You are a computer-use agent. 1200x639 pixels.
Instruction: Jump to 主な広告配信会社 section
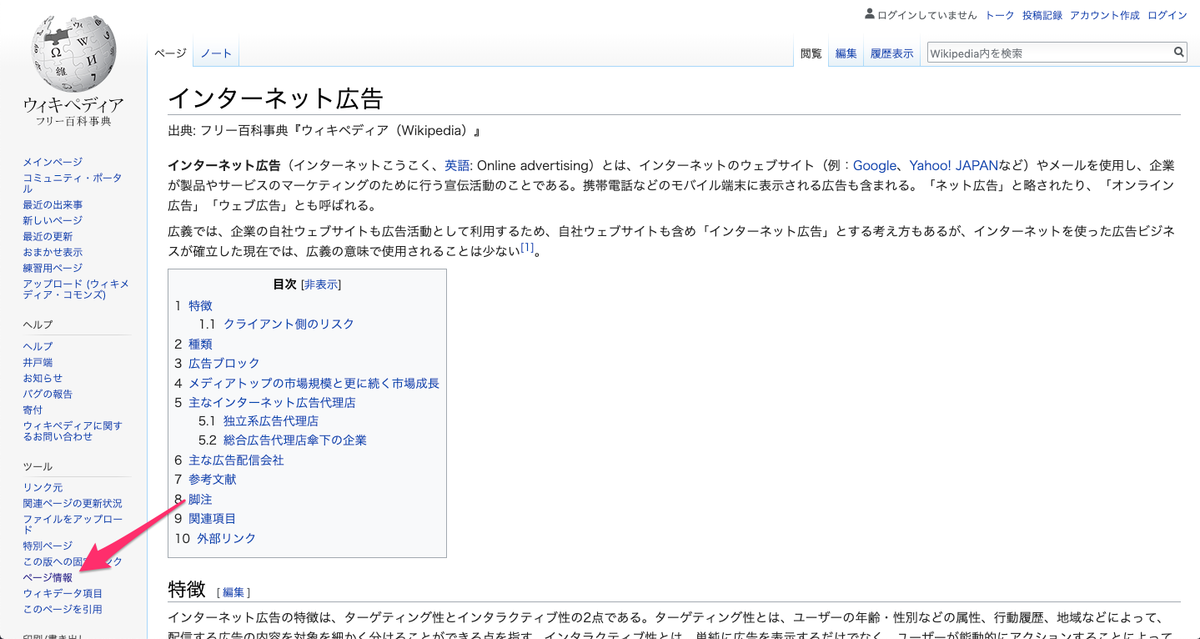236,460
